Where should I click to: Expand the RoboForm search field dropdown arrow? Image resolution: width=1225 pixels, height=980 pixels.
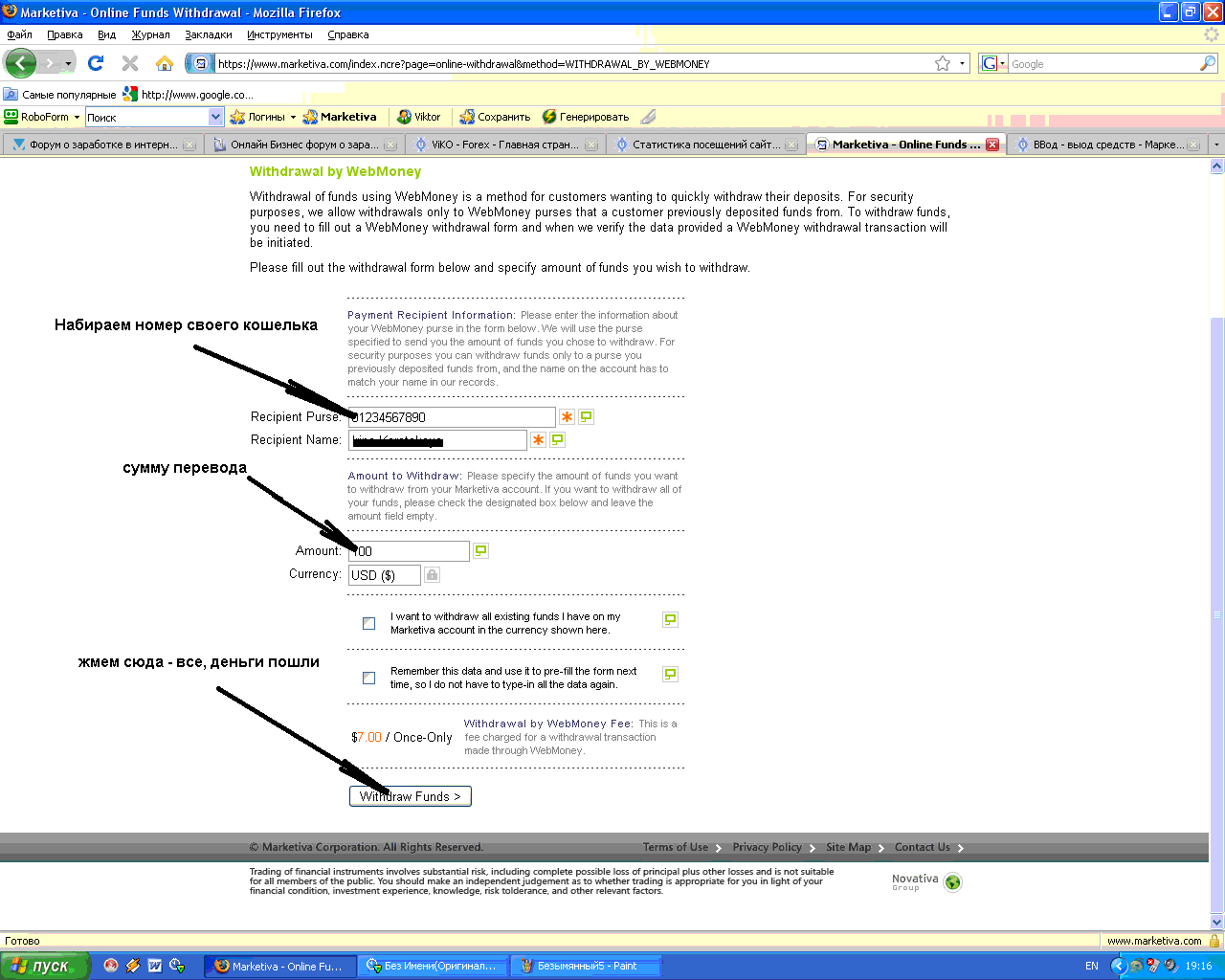215,117
